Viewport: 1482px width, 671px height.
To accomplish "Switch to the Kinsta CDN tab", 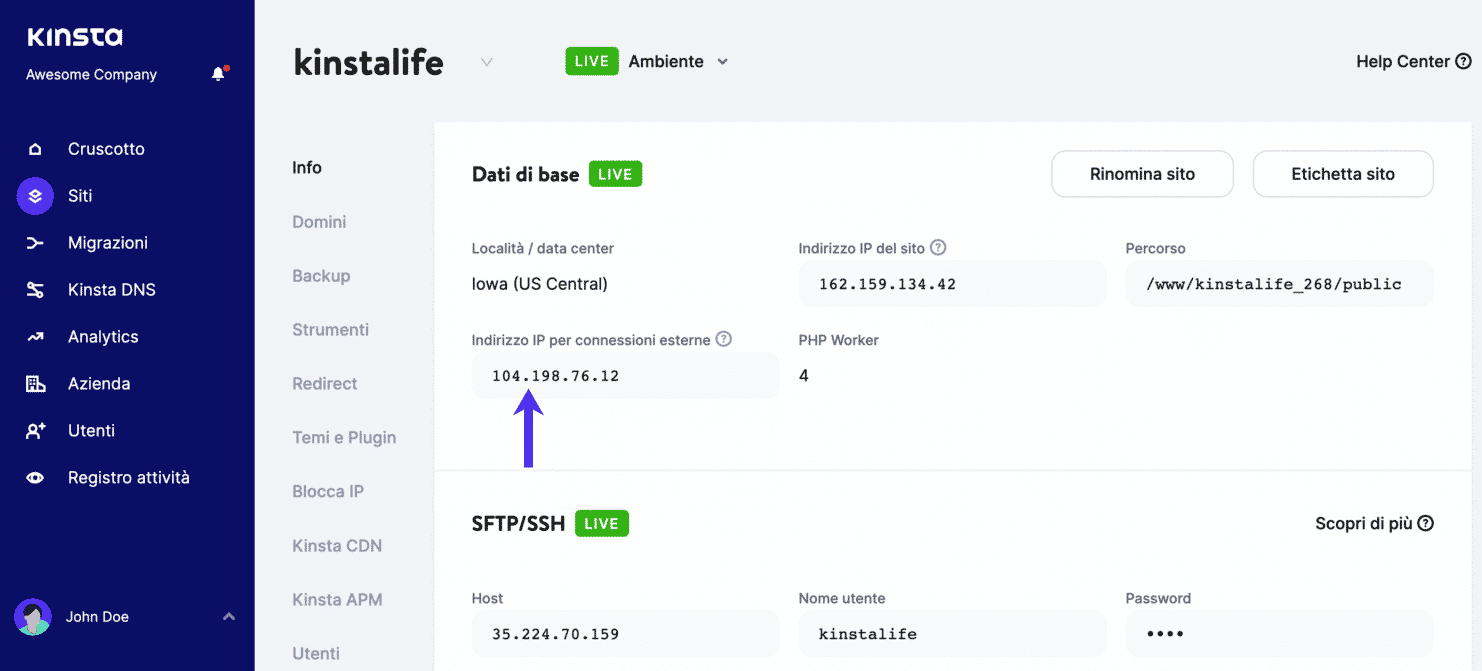I will [x=337, y=546].
